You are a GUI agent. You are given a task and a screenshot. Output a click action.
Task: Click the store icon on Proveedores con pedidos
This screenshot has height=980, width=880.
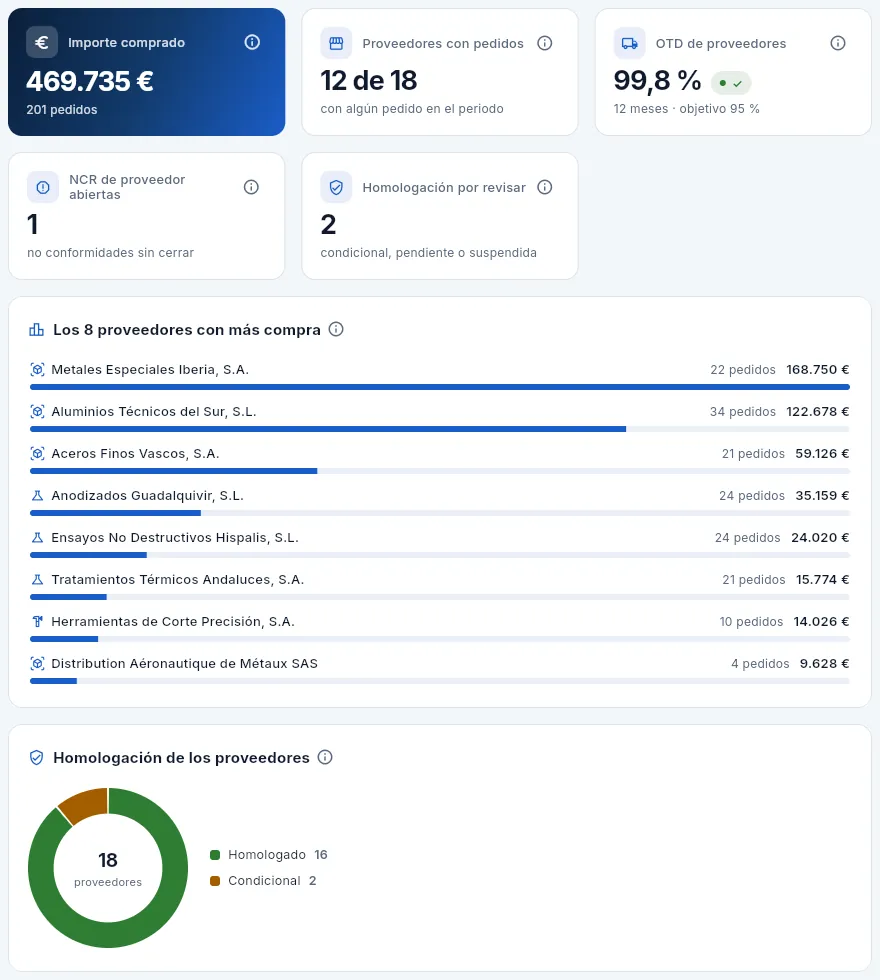pyautogui.click(x=336, y=43)
